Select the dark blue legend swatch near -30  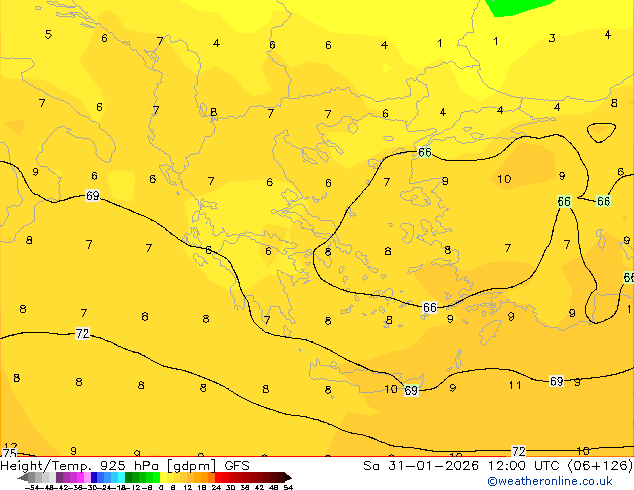pyautogui.click(x=94, y=477)
